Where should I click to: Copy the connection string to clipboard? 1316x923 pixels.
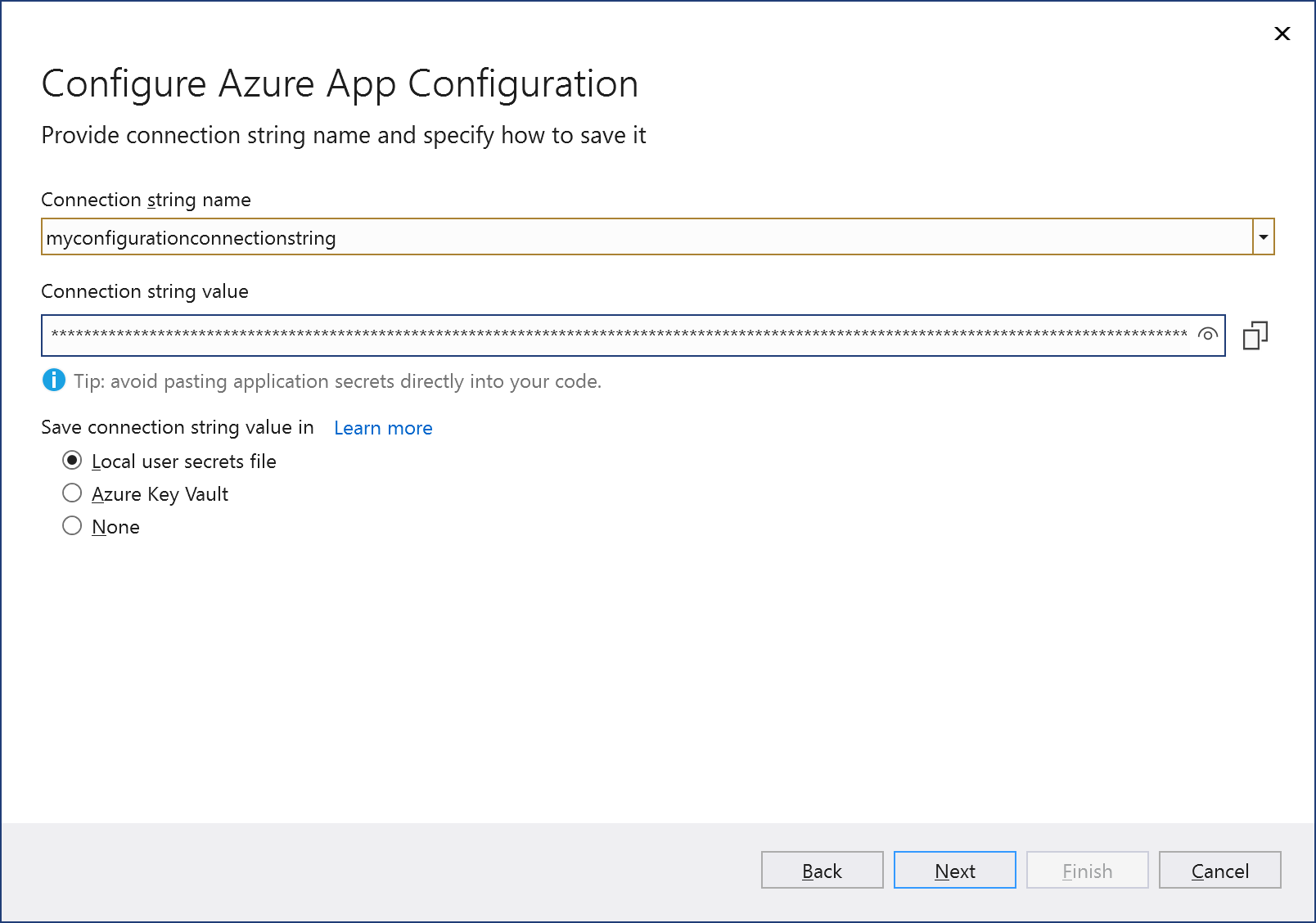click(x=1257, y=335)
